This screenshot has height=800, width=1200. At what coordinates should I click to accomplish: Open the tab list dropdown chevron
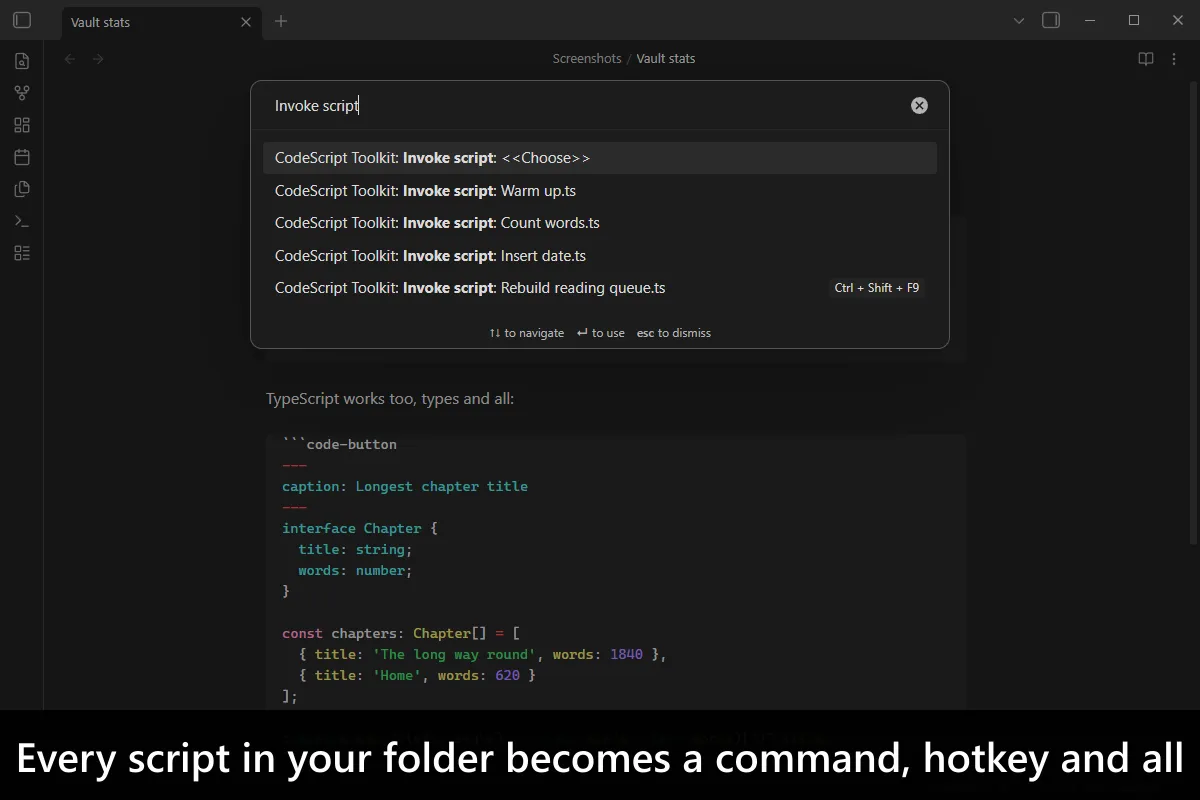click(x=1019, y=21)
